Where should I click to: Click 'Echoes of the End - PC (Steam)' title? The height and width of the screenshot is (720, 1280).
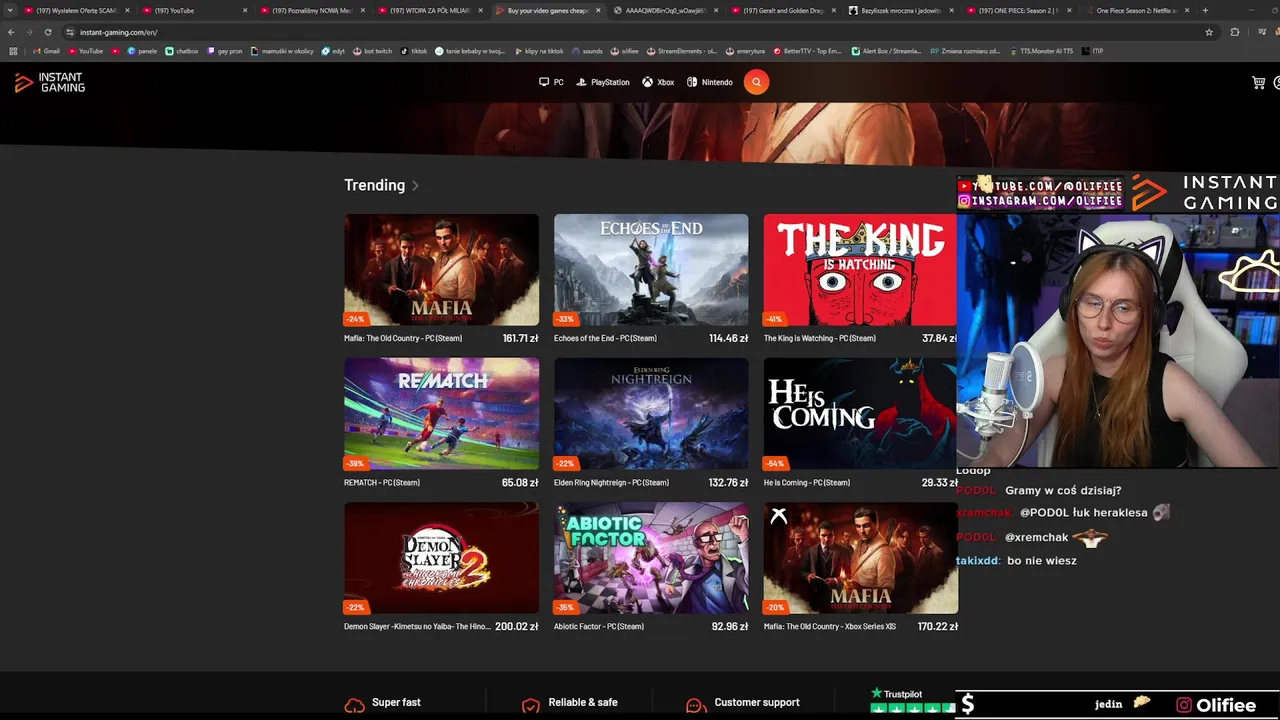tap(605, 338)
